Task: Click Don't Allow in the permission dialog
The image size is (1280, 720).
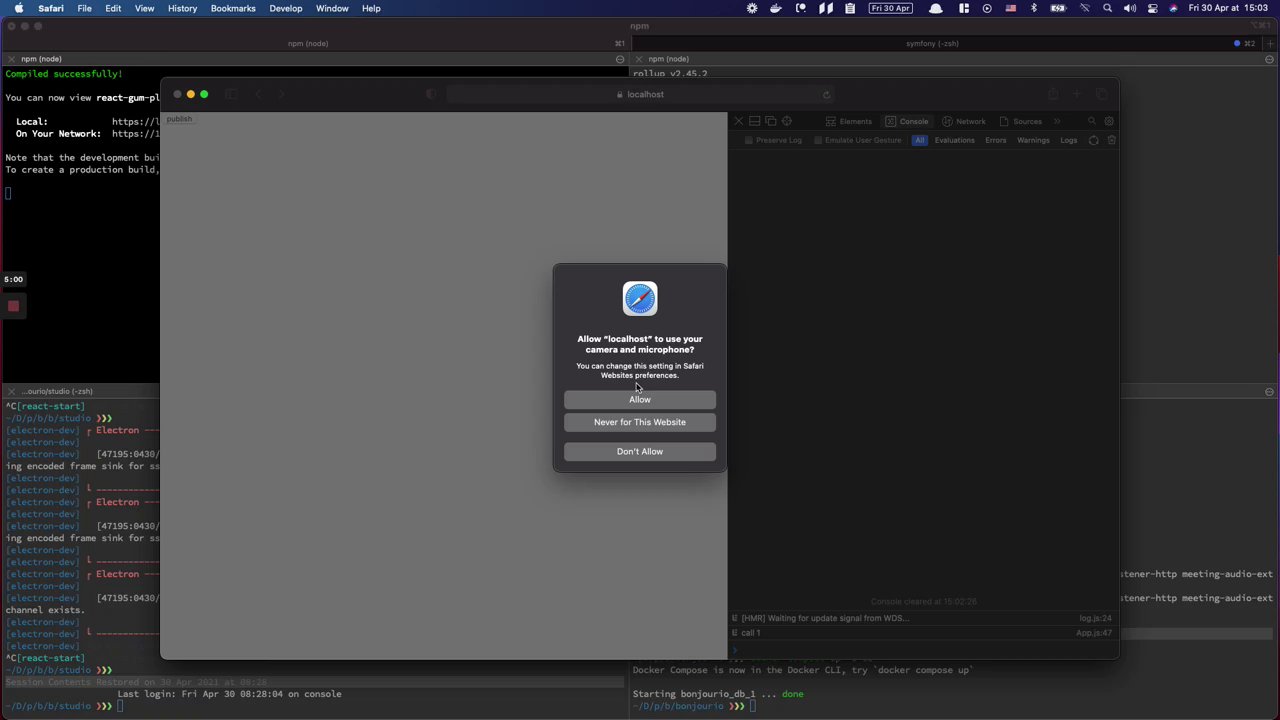Action: [640, 451]
